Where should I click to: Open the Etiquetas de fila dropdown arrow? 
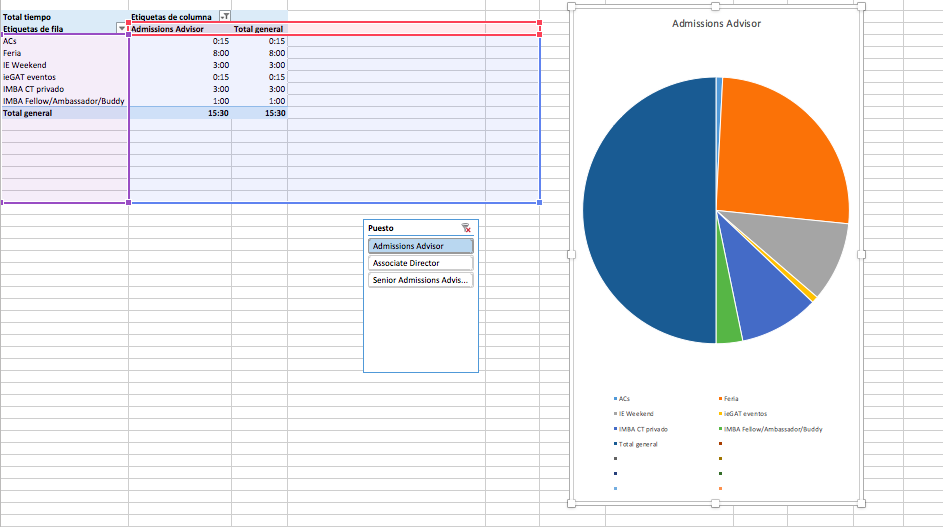pyautogui.click(x=121, y=28)
